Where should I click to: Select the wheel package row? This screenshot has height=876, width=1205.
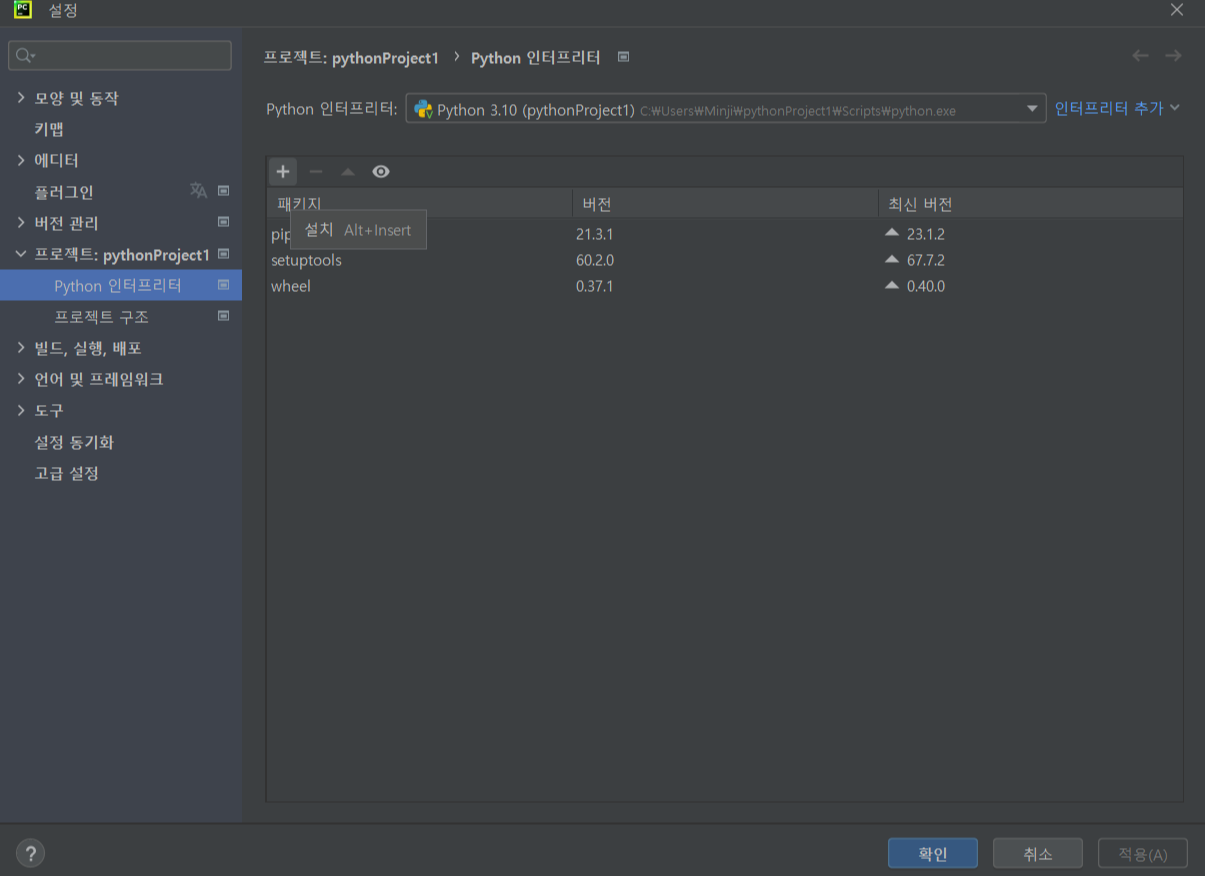point(725,286)
